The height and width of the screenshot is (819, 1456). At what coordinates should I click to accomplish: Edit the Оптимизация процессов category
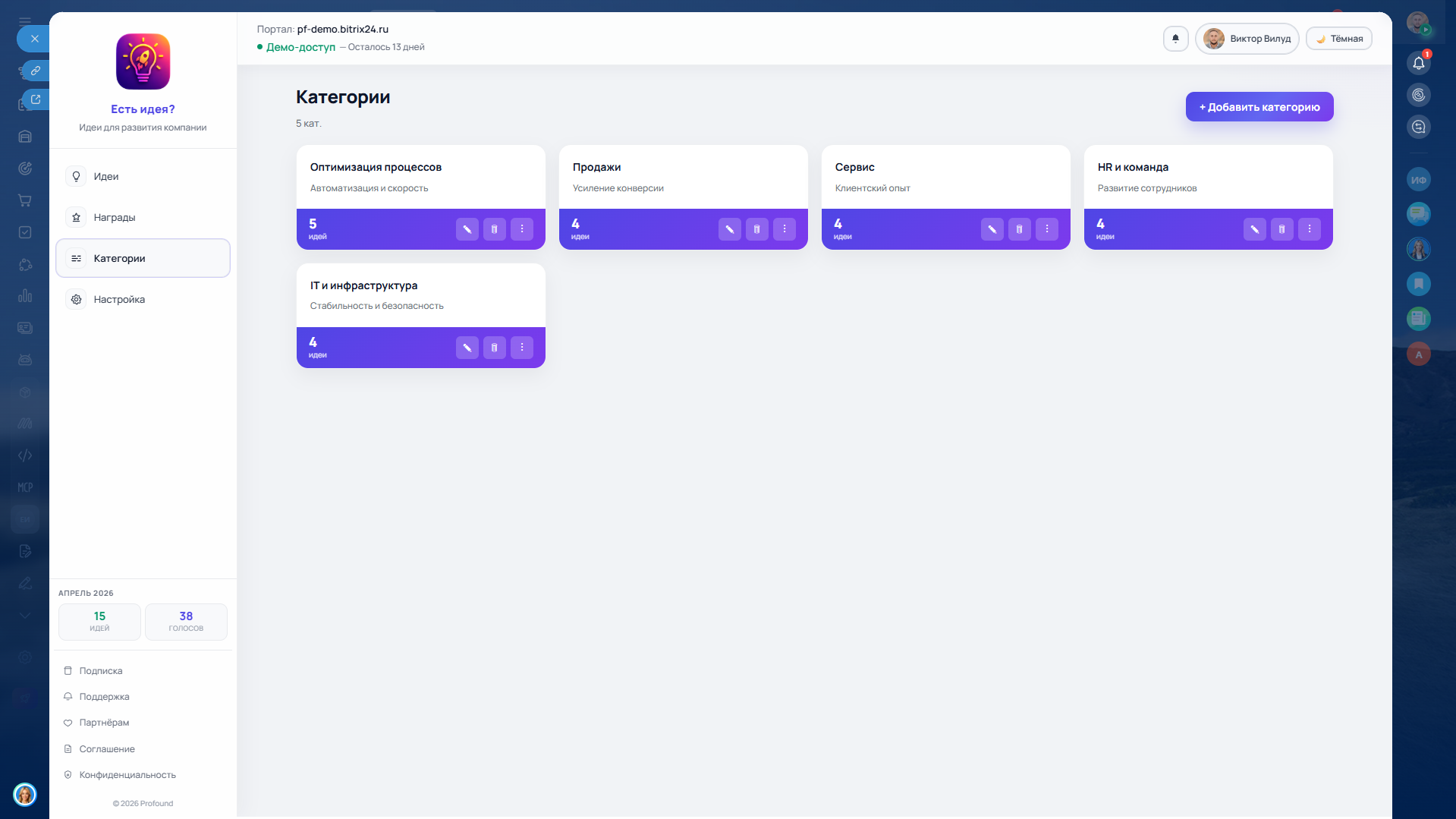pyautogui.click(x=467, y=229)
